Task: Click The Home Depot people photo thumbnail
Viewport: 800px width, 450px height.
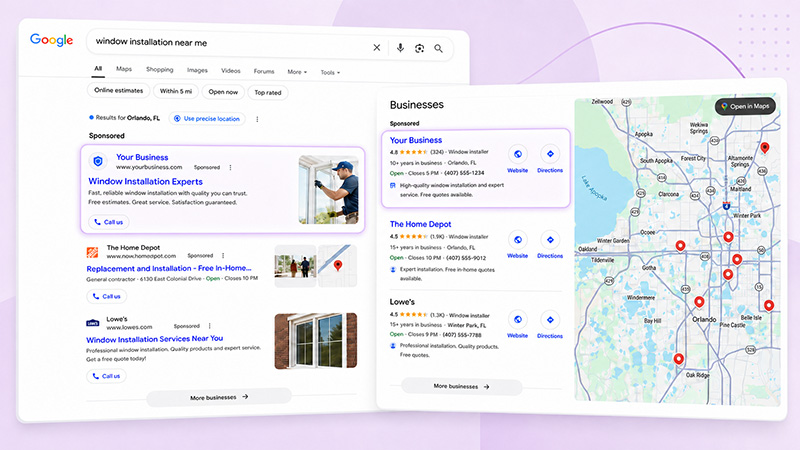Action: 295,265
